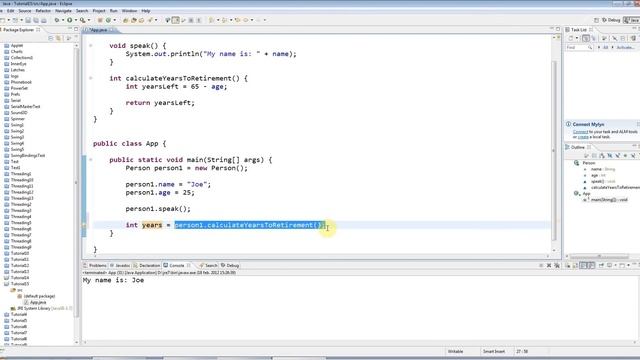Collapse the main method fold marker
Viewport: 640px width, 360px height.
91,160
